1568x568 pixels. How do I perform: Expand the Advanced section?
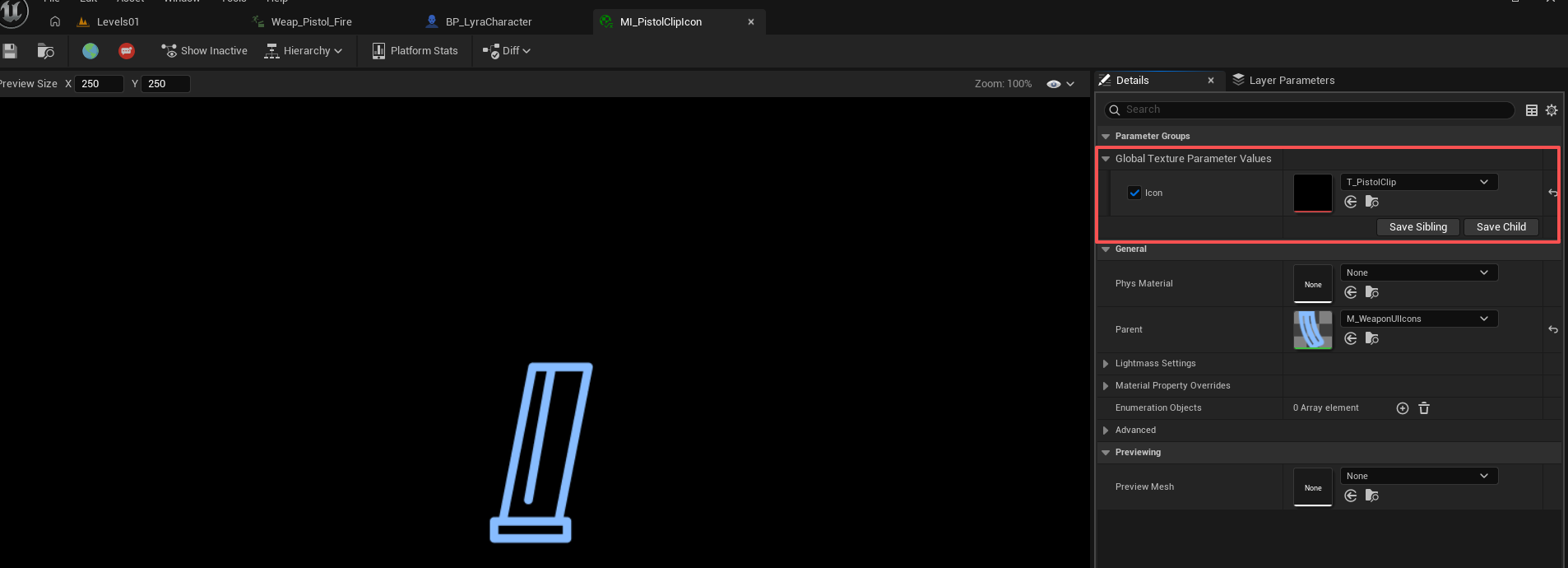[x=1106, y=431]
